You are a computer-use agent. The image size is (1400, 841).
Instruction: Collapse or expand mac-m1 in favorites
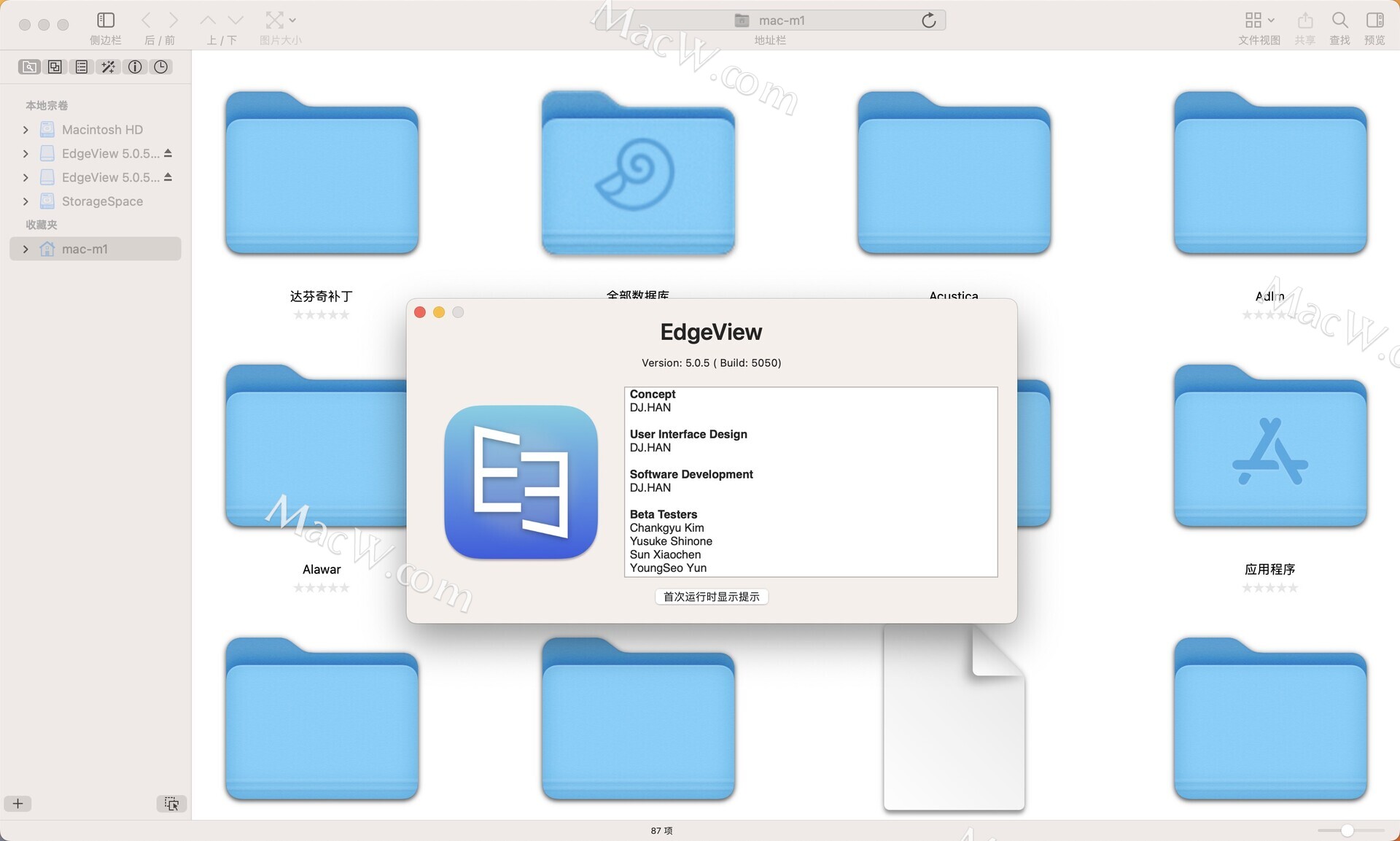26,249
